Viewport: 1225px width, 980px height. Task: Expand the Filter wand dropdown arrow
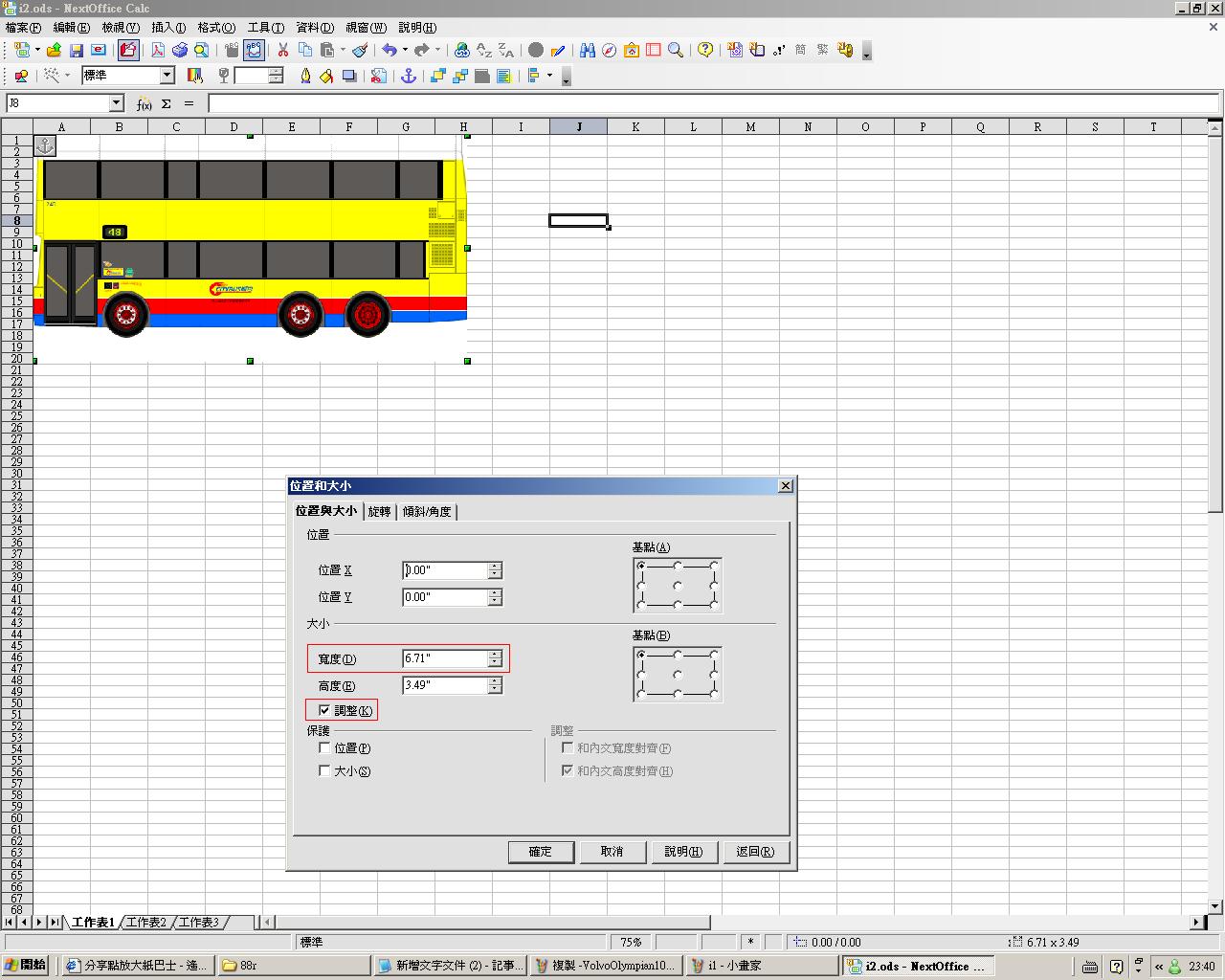[67, 76]
